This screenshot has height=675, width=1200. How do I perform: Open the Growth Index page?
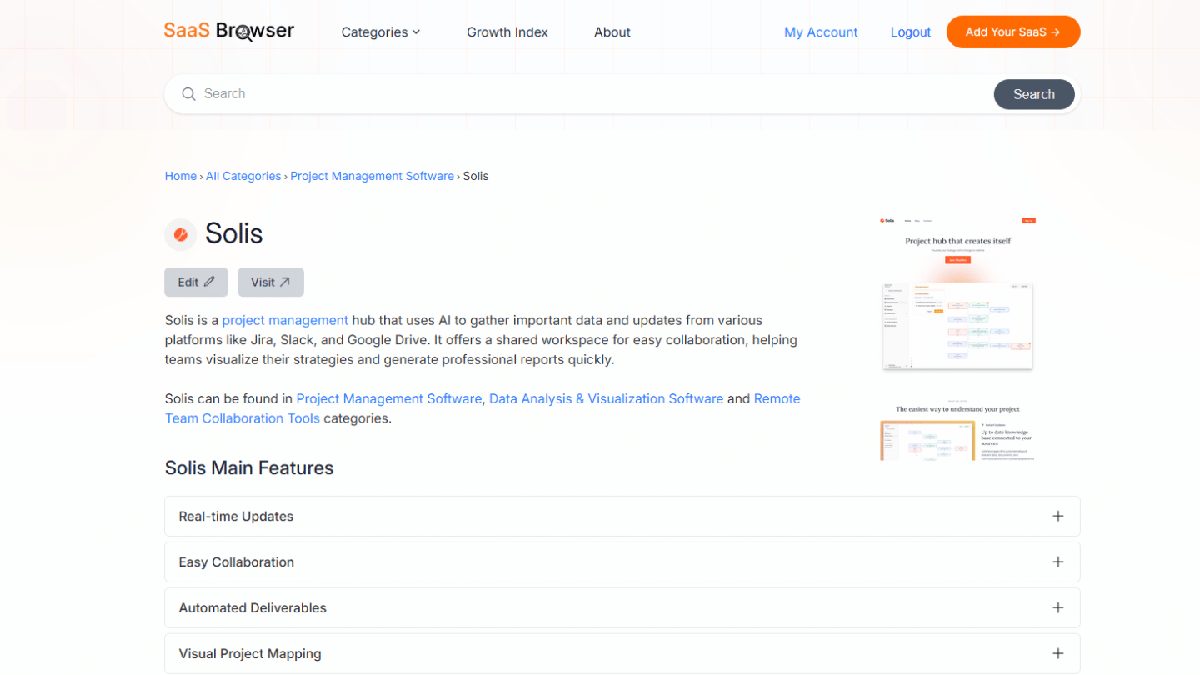(x=507, y=32)
